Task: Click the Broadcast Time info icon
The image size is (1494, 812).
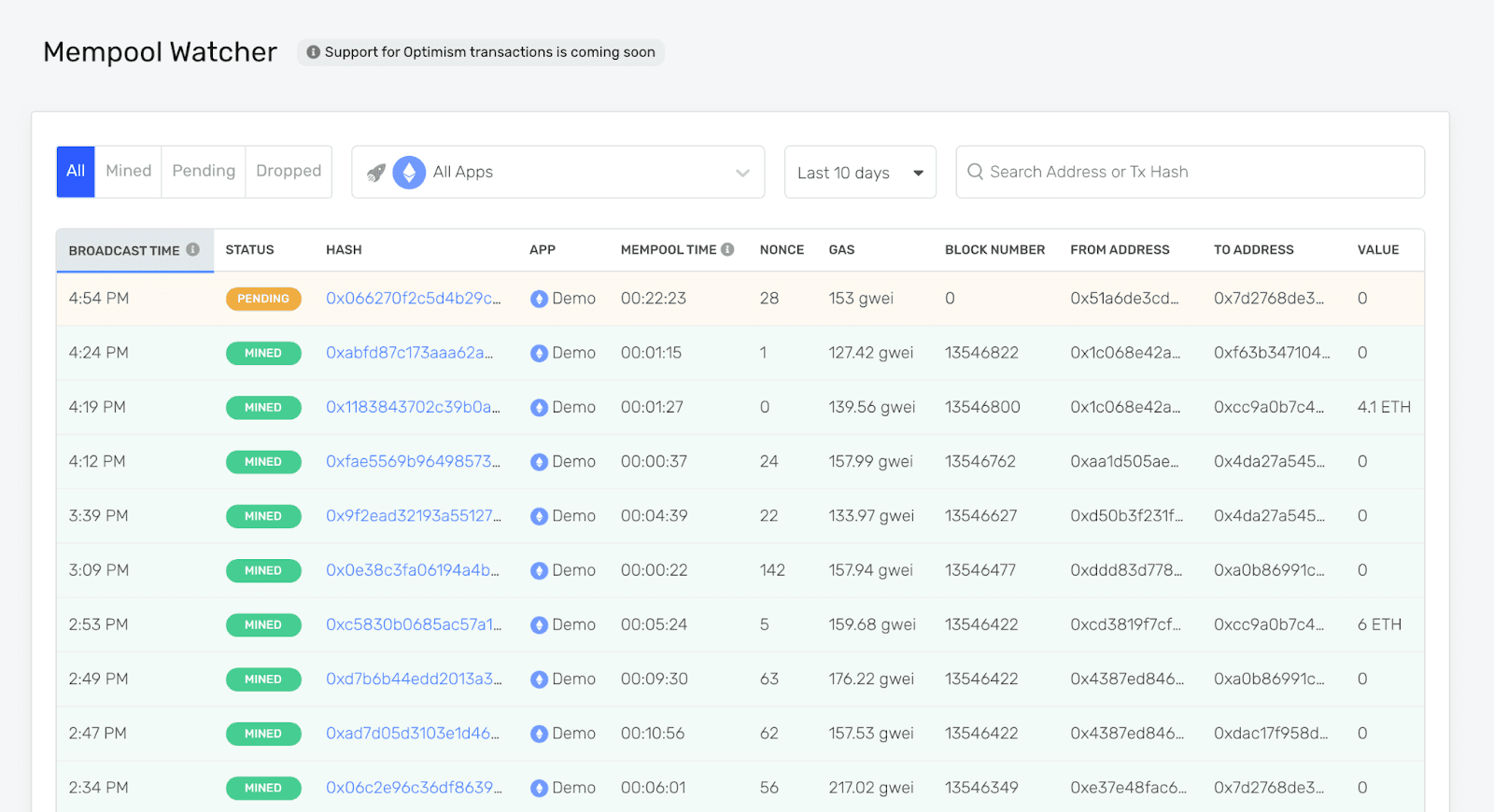Action: click(x=192, y=249)
